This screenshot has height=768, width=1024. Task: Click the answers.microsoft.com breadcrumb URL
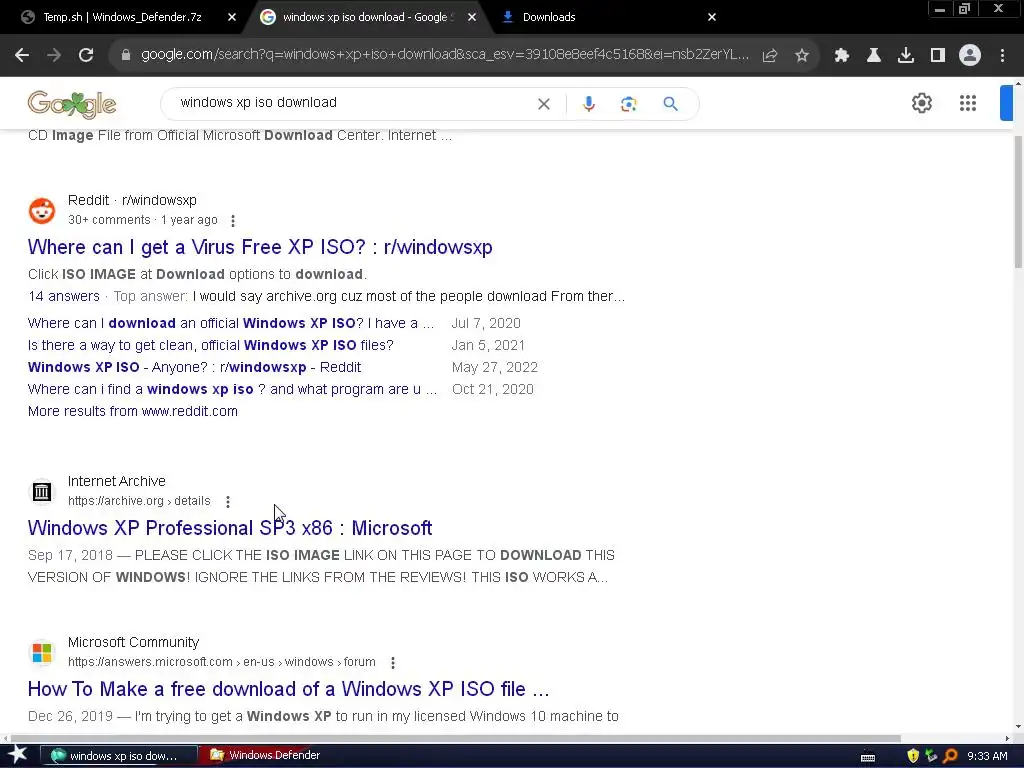click(221, 662)
